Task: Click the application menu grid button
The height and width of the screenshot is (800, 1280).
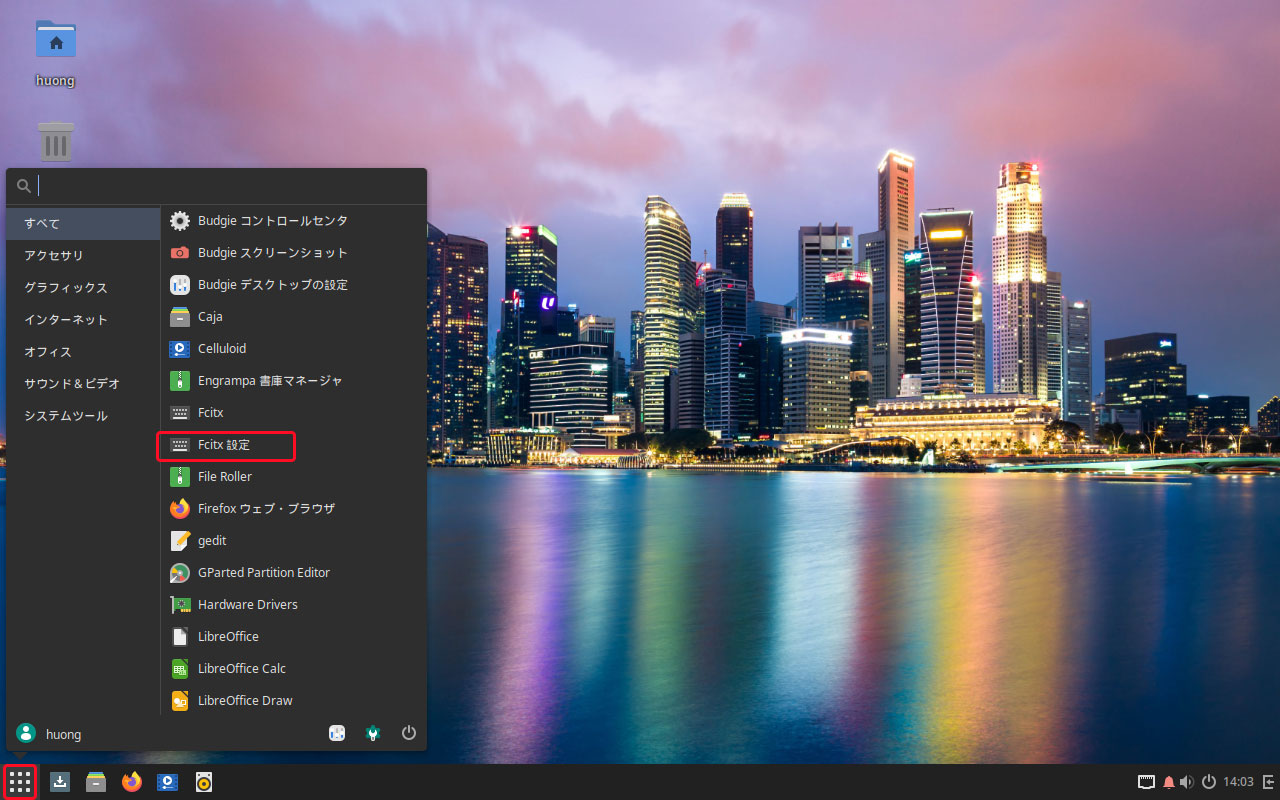Action: 20,782
